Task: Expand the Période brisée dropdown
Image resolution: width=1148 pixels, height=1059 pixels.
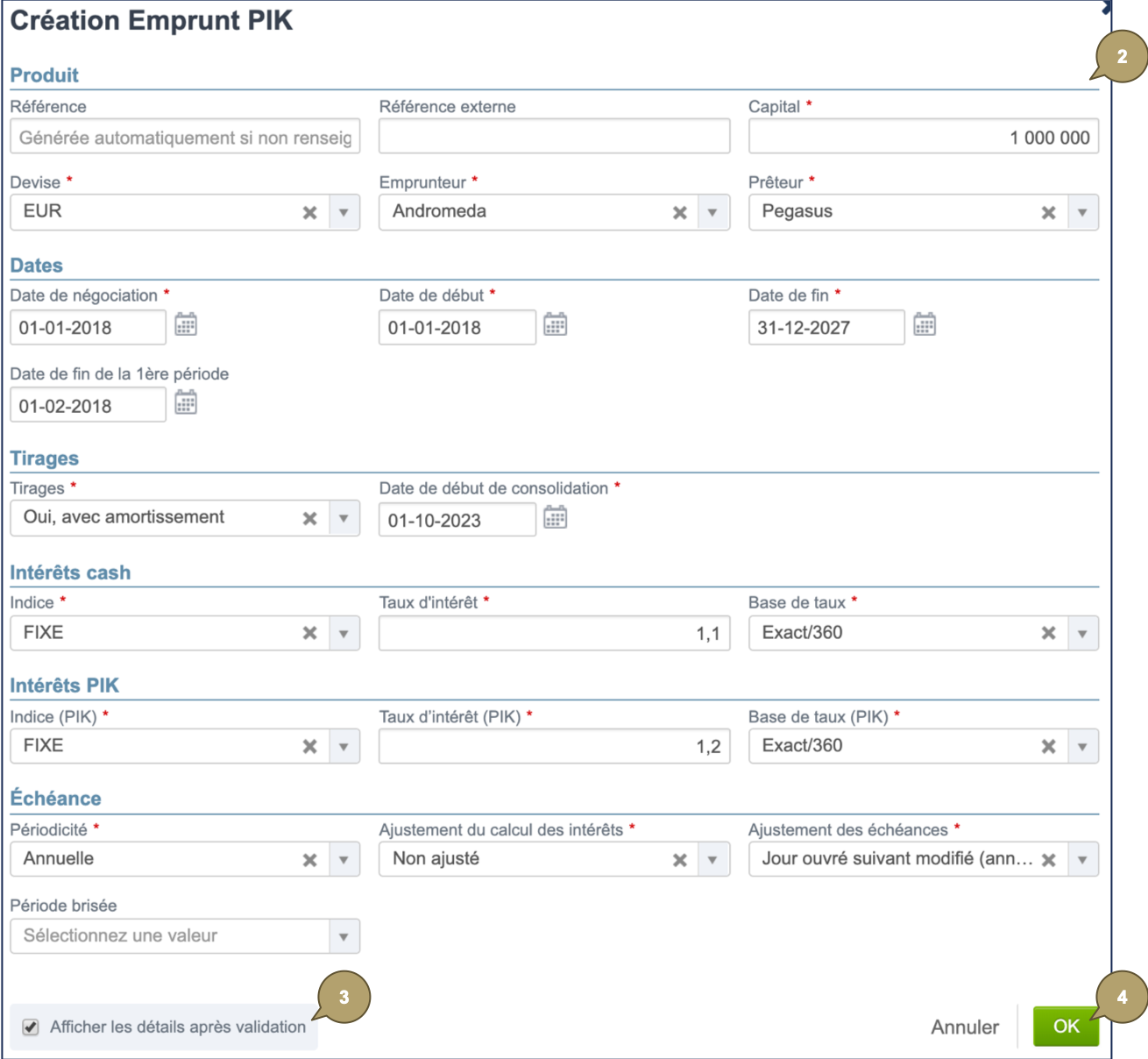Action: 344,937
